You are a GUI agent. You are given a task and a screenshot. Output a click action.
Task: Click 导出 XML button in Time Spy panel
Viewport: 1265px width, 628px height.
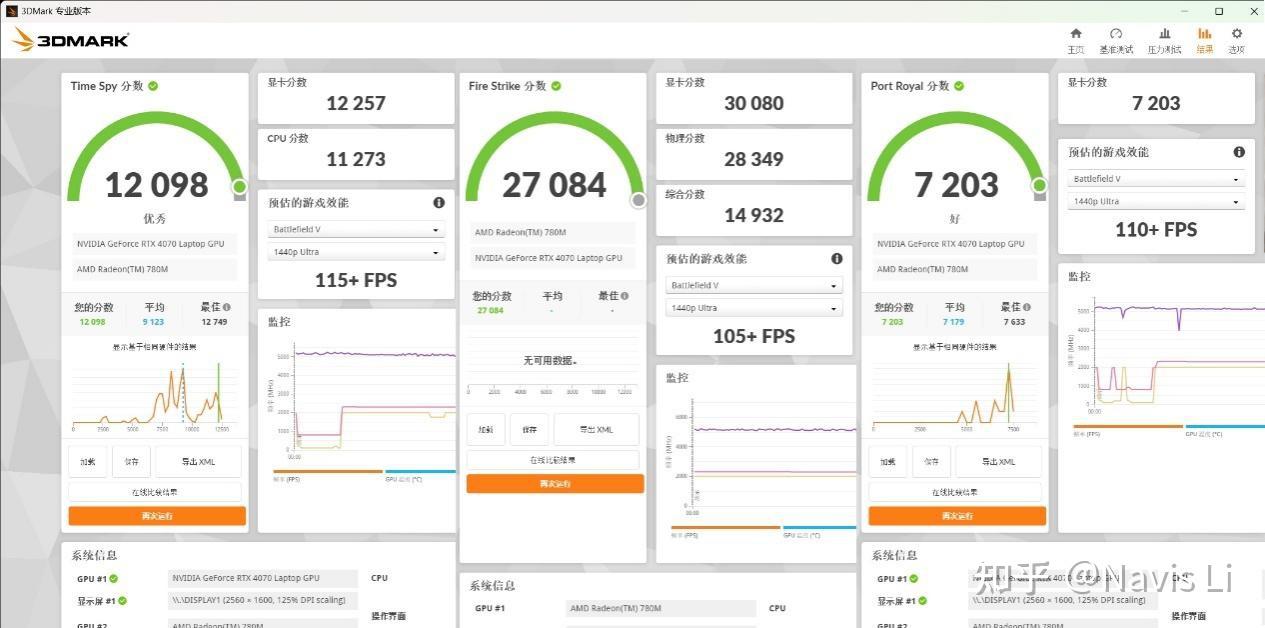198,461
